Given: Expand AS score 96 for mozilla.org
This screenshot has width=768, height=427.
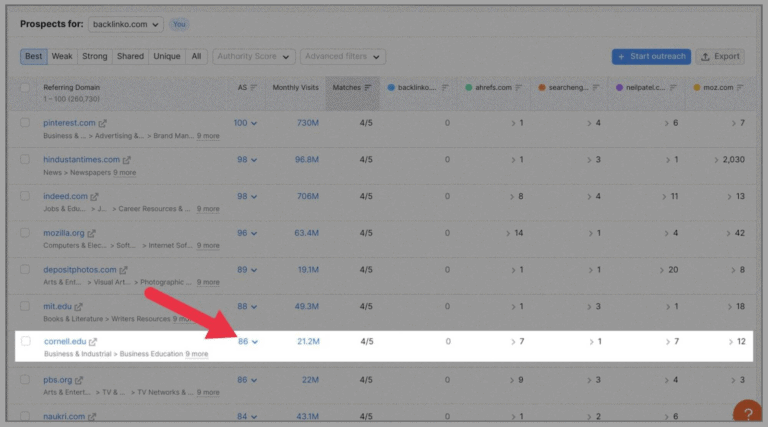Looking at the screenshot, I should coord(247,233).
